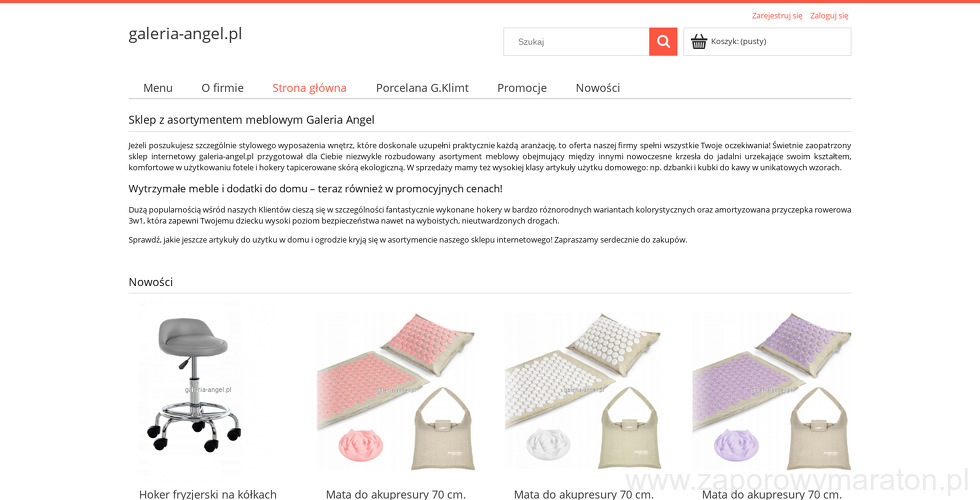The image size is (980, 500).
Task: Open the Zarejestruj się link
Action: pyautogui.click(x=777, y=16)
